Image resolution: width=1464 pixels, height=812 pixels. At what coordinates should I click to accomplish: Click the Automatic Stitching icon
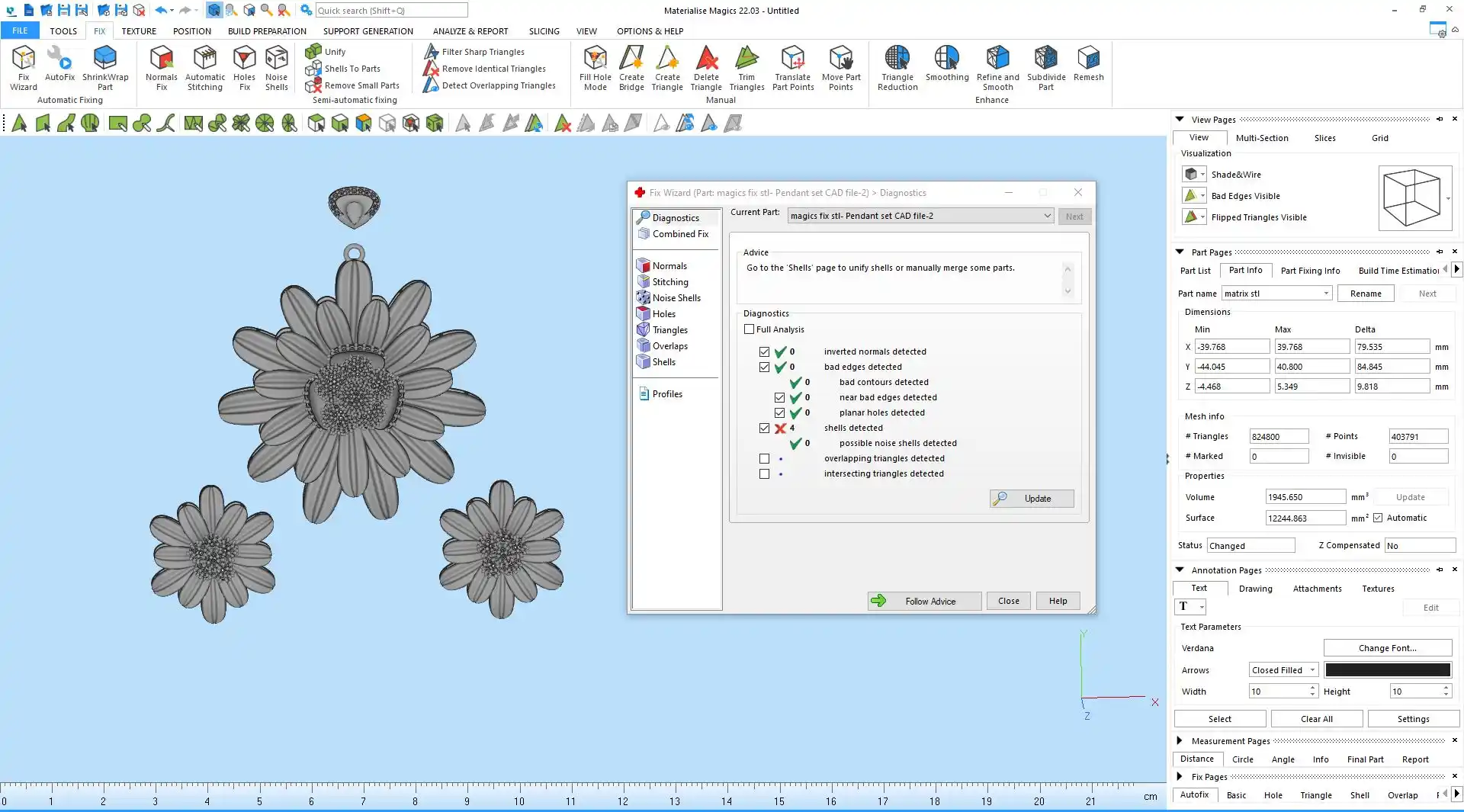tap(205, 68)
